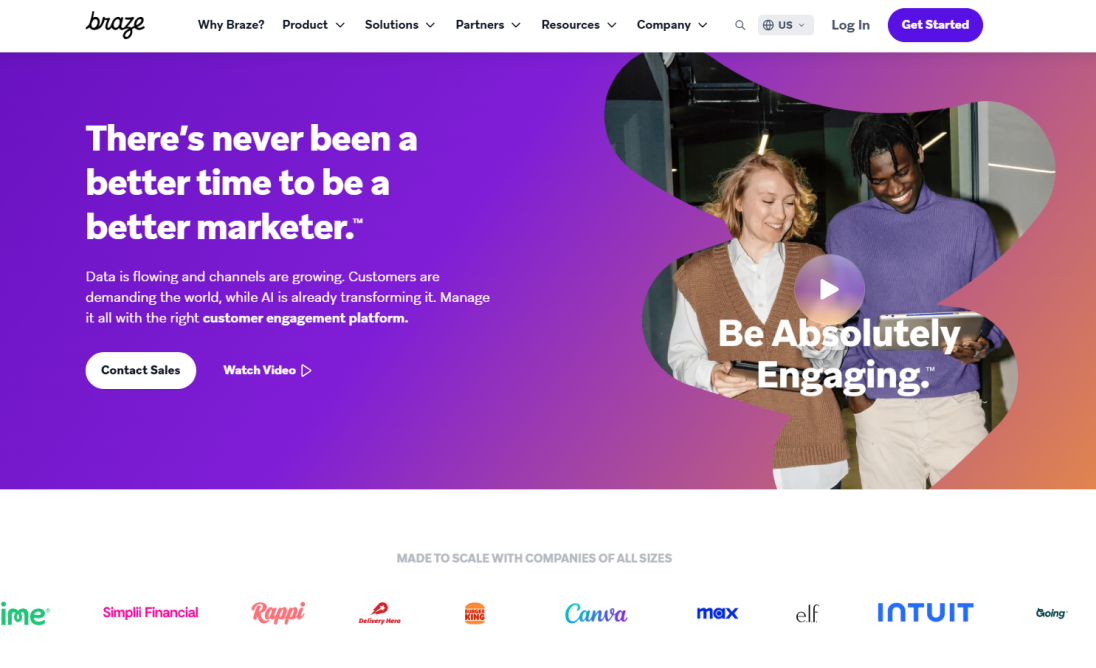This screenshot has height=668, width=1096.
Task: Click the Braze logo
Action: tap(115, 24)
